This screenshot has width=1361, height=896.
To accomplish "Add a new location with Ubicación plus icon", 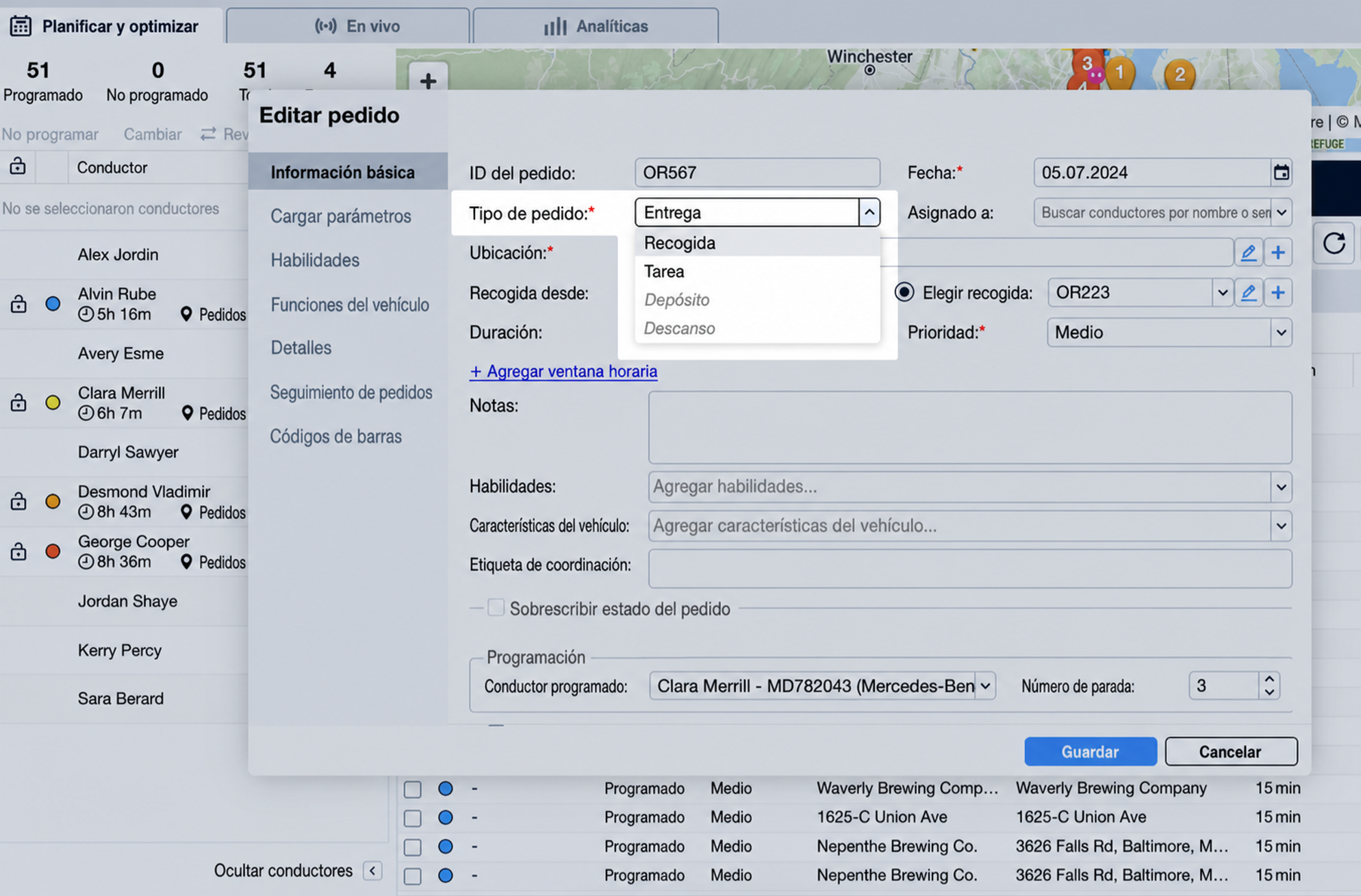I will [x=1277, y=253].
